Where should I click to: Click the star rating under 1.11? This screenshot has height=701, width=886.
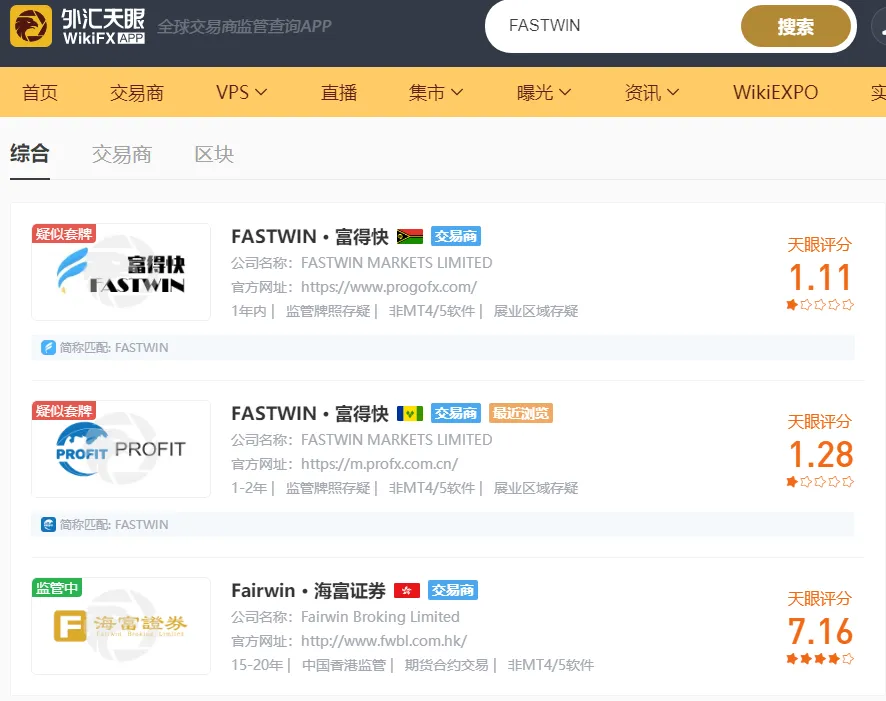(x=820, y=305)
